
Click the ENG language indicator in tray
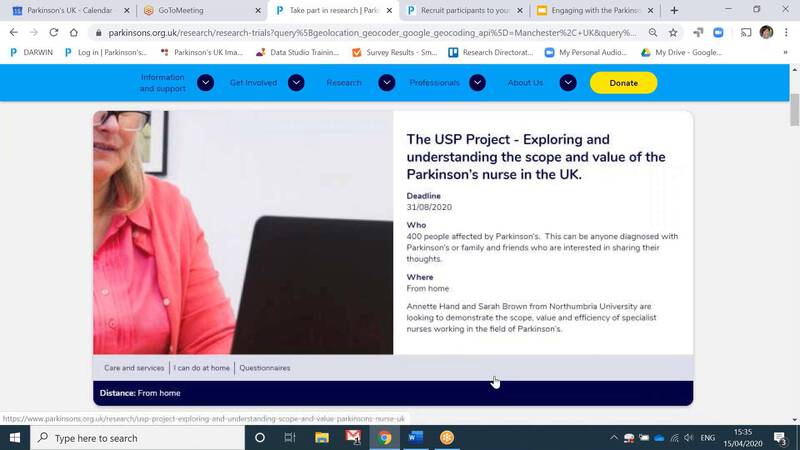[x=708, y=438]
